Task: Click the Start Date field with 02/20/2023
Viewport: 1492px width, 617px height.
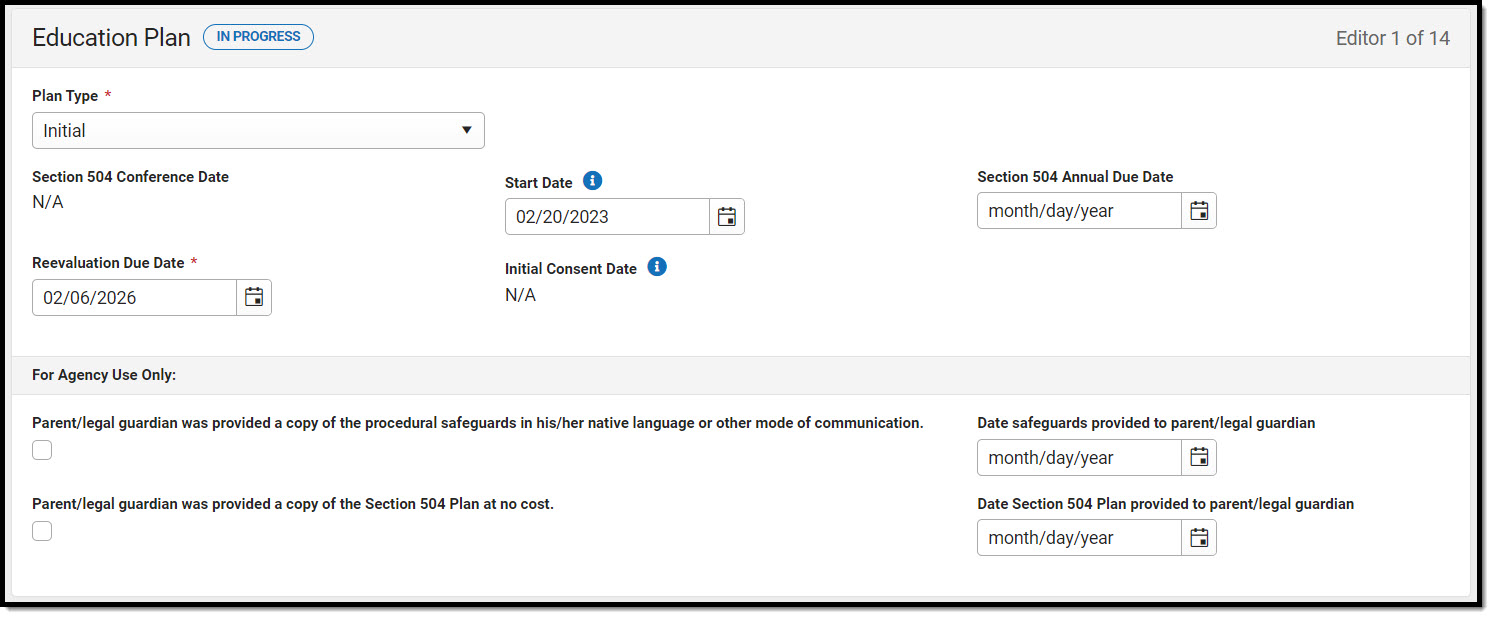Action: [607, 217]
